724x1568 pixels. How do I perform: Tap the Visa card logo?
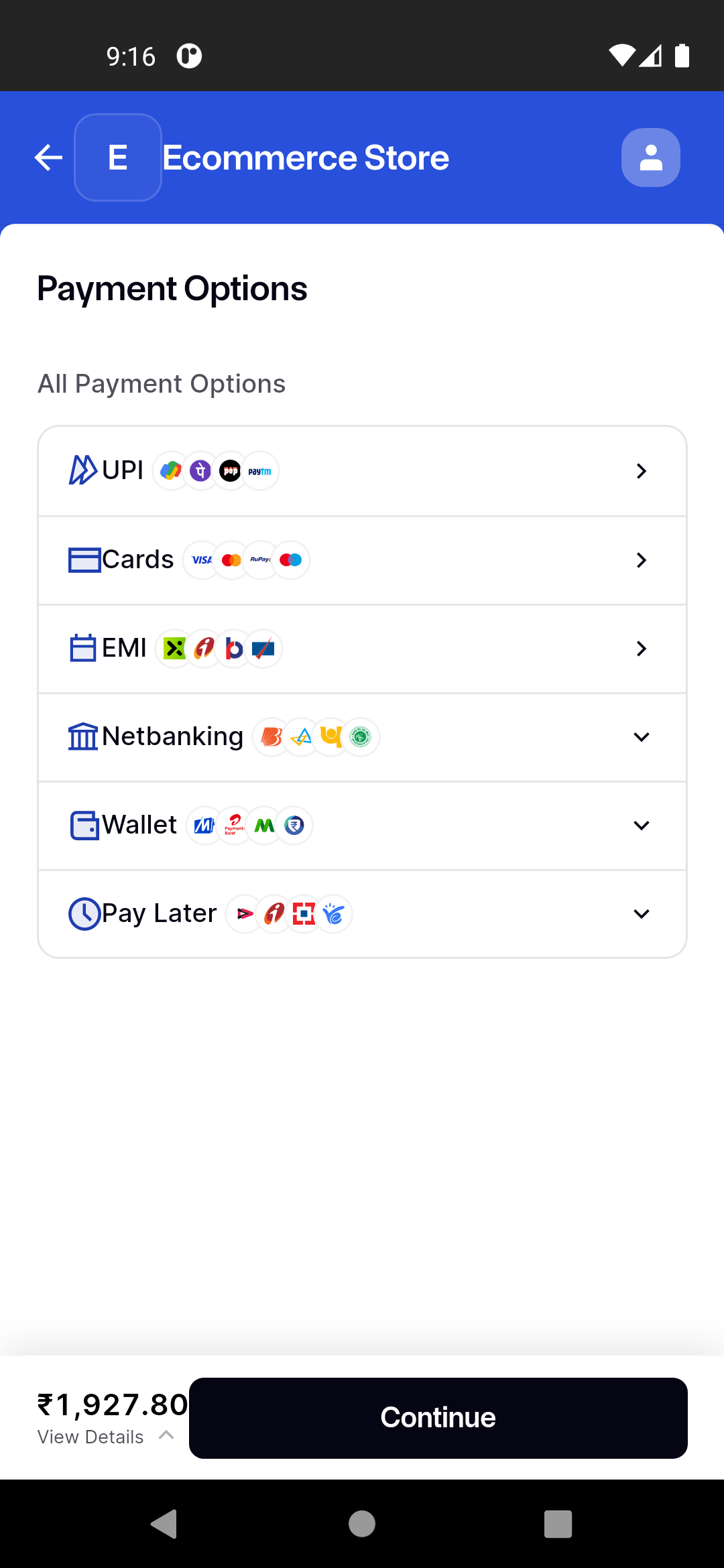click(x=201, y=560)
